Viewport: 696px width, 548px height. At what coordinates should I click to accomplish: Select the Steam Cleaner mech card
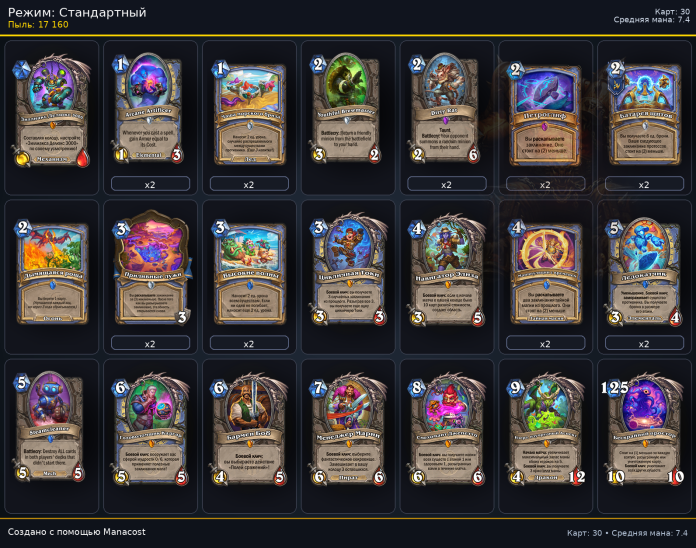point(50,427)
